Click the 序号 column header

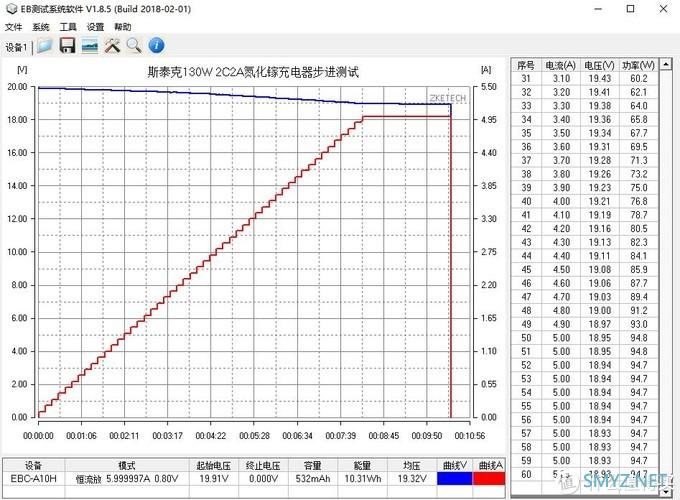526,65
